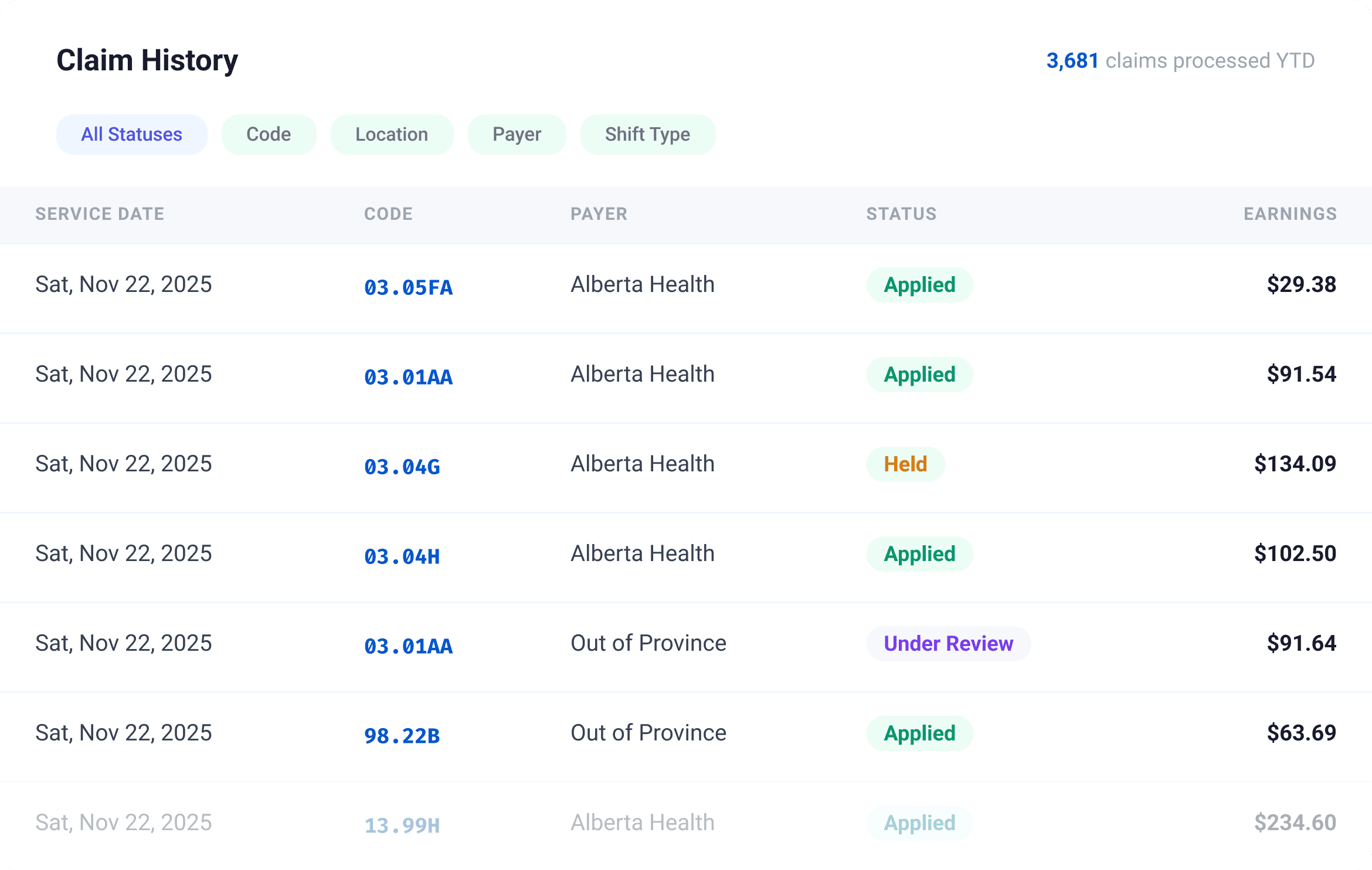
Task: Sort by Status column header
Action: click(901, 214)
